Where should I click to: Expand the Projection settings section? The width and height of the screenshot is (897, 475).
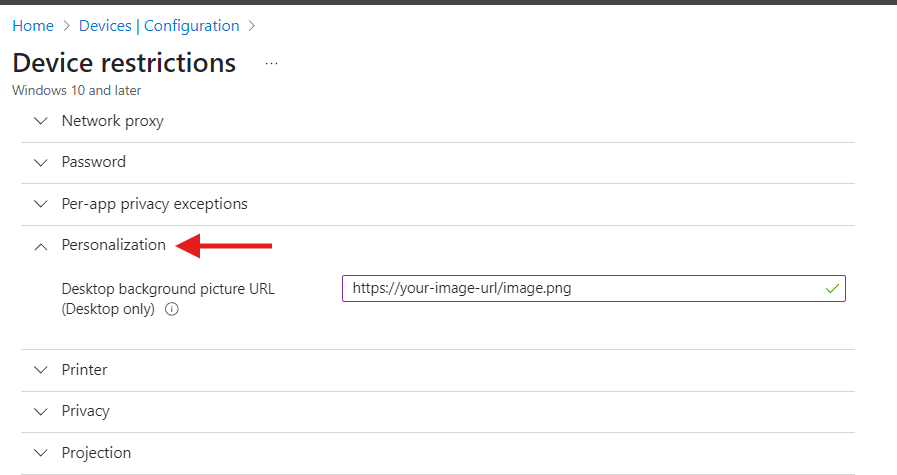(x=96, y=453)
